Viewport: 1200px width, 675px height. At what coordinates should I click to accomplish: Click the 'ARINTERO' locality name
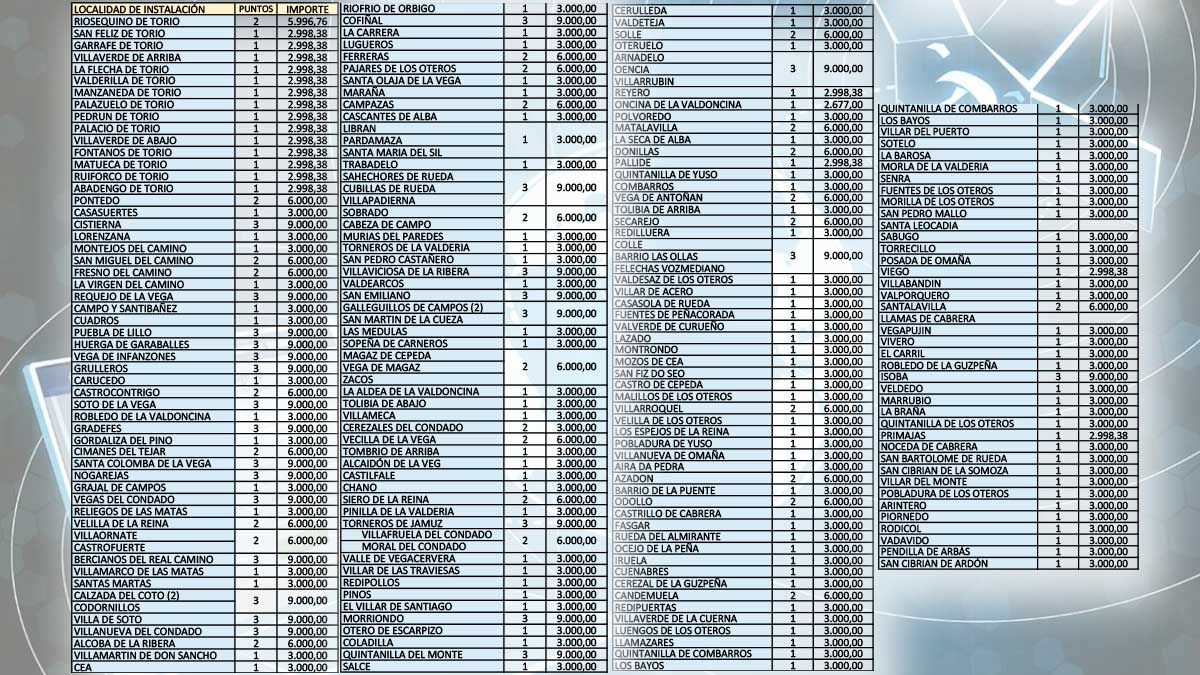(x=904, y=505)
